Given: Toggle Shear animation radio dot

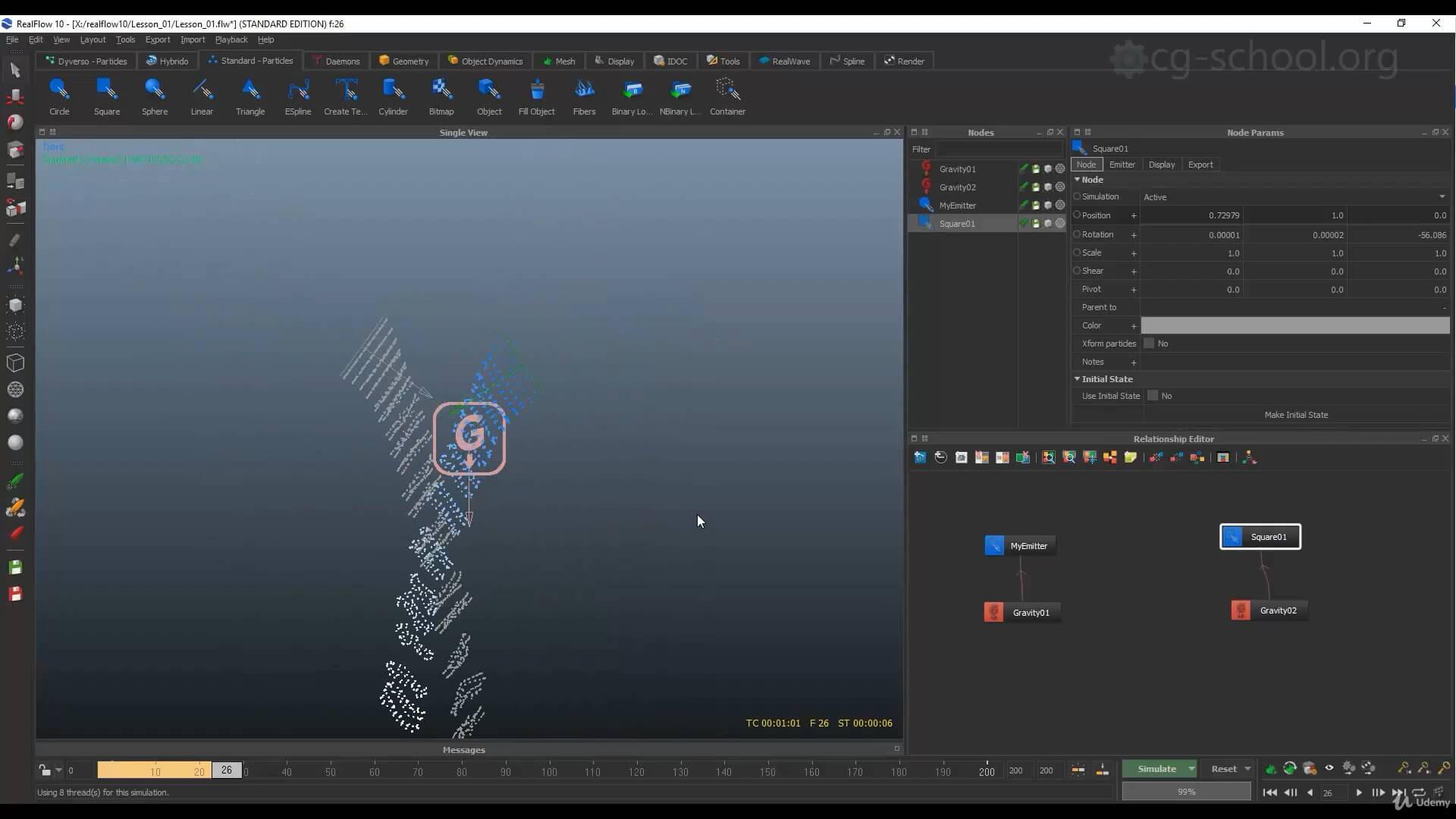Looking at the screenshot, I should click(x=1077, y=271).
